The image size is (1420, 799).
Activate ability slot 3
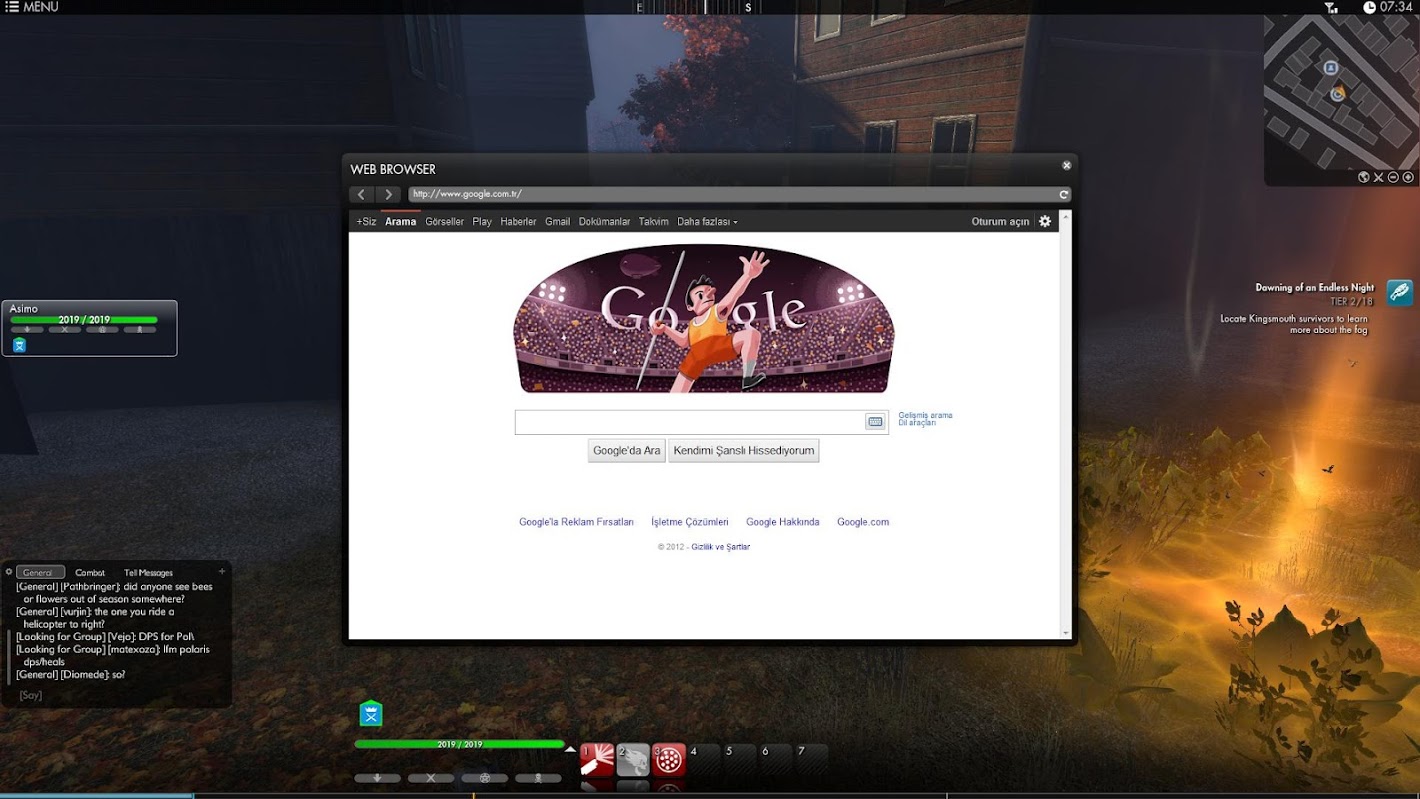pos(669,760)
